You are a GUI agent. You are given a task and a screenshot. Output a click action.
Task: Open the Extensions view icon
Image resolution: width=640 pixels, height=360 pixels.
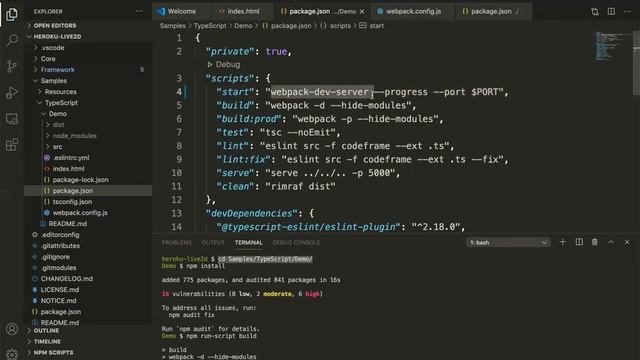12,144
